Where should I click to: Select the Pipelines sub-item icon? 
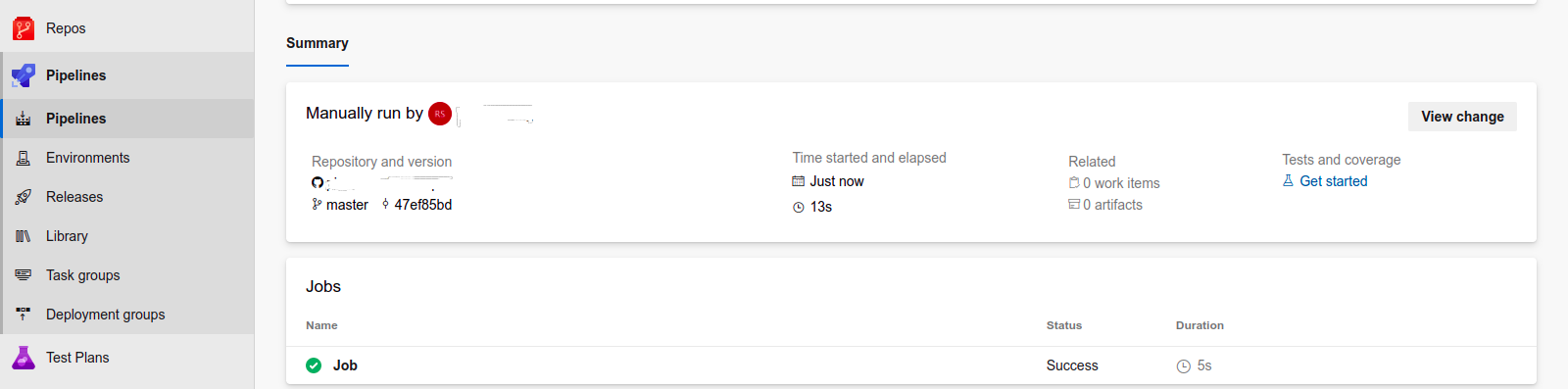(x=24, y=119)
